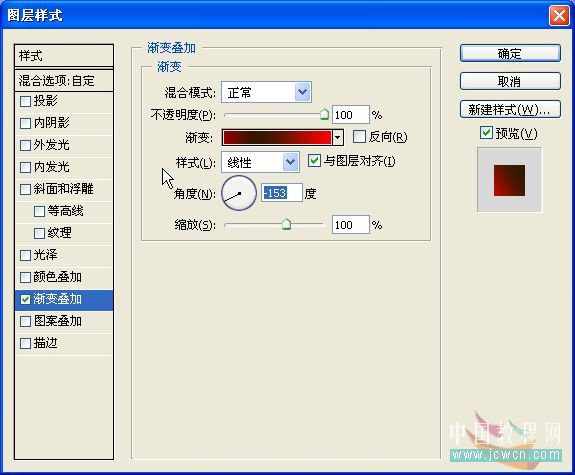Open the 样式(L) dropdown showing 线性

[260, 162]
